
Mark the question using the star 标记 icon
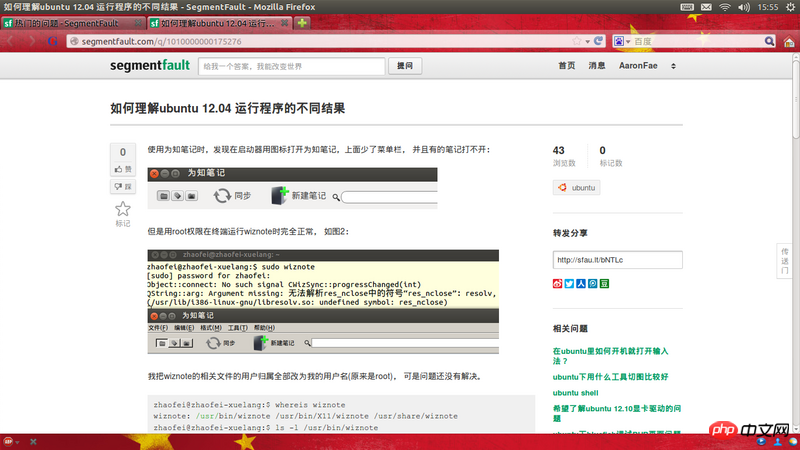coord(122,209)
